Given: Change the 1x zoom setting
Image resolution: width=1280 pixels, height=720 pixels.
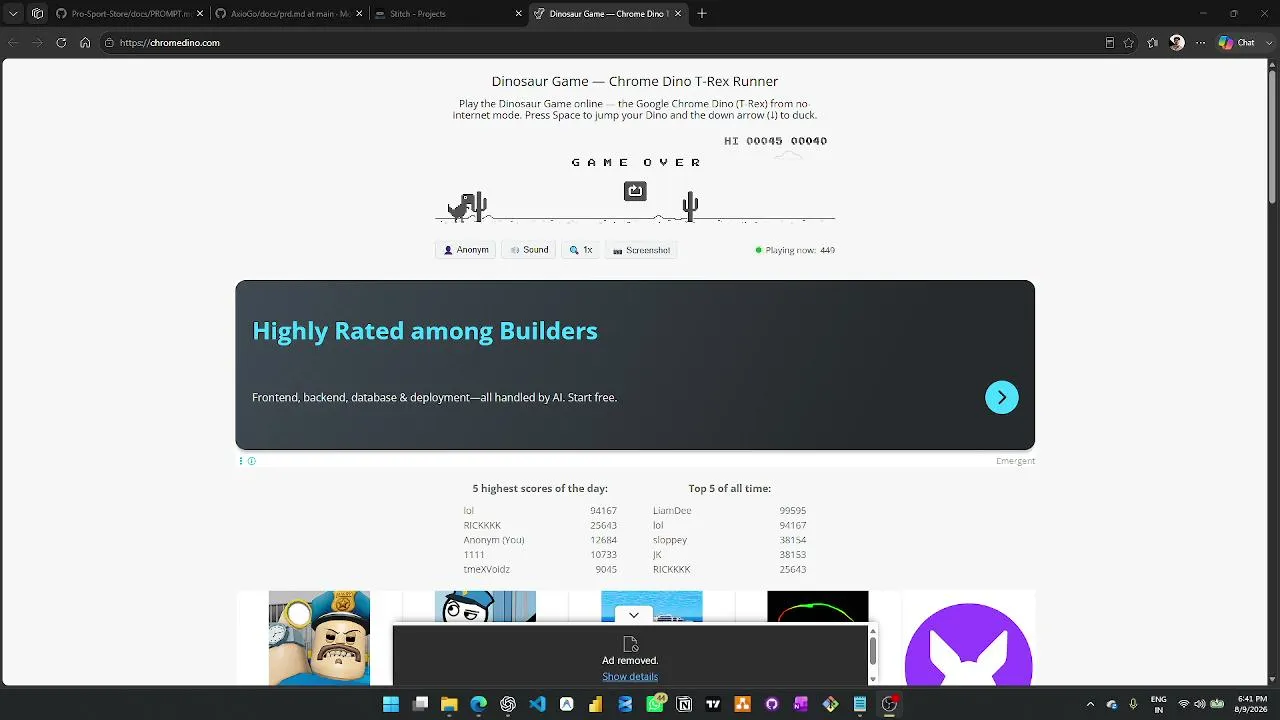Looking at the screenshot, I should click(x=581, y=250).
